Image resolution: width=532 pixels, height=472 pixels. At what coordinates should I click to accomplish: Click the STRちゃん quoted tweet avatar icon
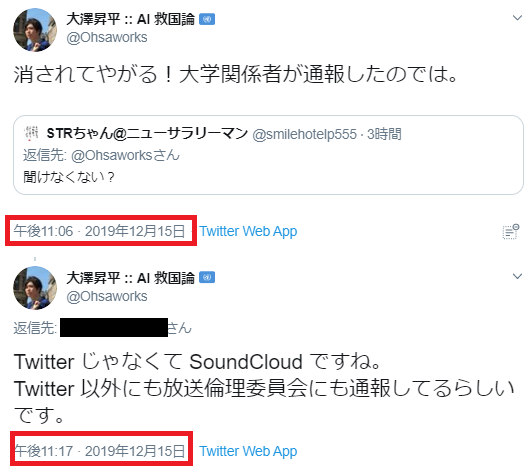(x=32, y=133)
